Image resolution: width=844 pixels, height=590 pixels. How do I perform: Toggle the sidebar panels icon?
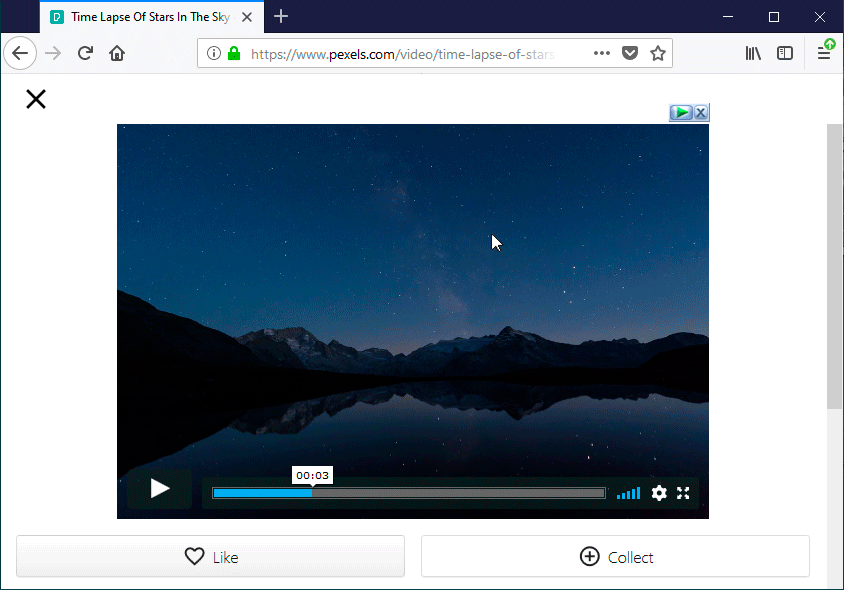785,52
